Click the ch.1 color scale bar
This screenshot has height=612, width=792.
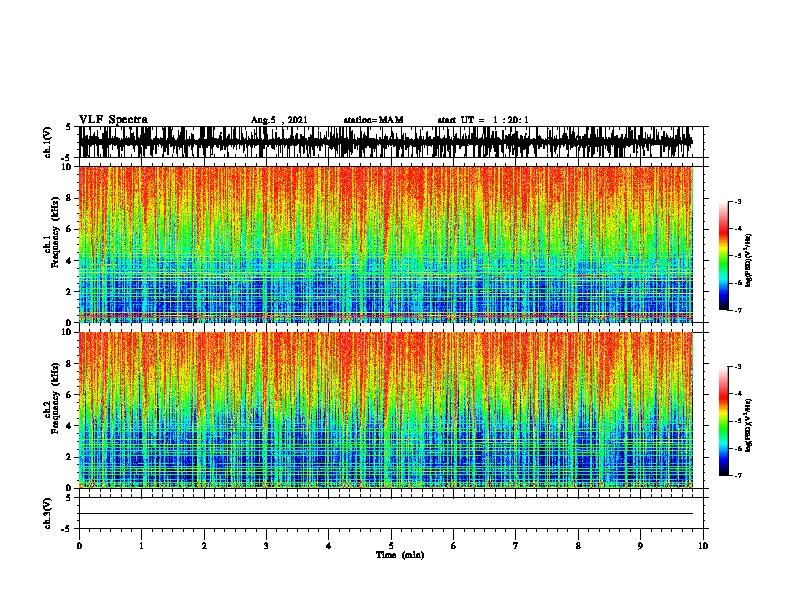click(724, 256)
